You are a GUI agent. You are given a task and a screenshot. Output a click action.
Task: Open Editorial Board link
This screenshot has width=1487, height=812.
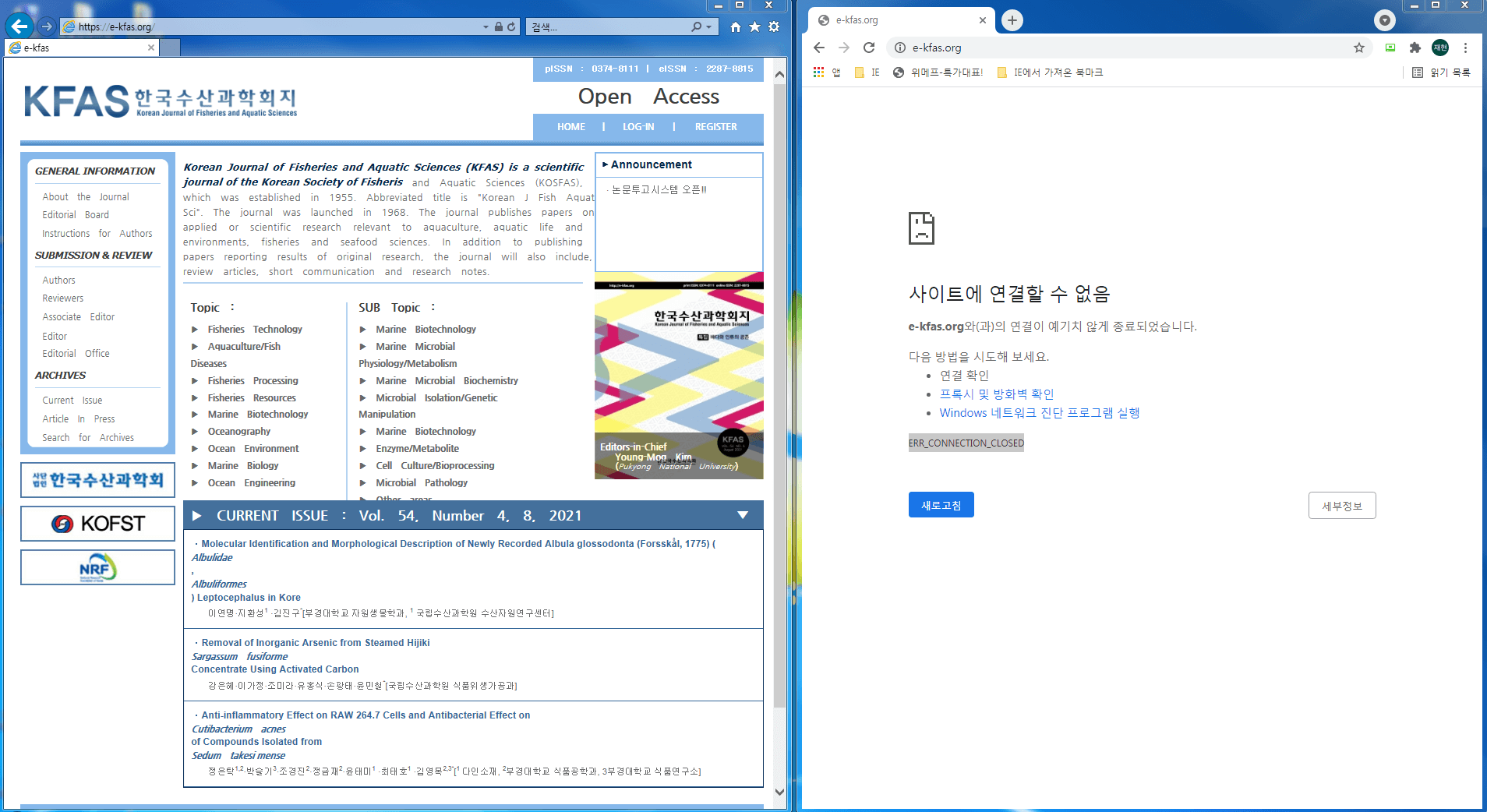(76, 215)
